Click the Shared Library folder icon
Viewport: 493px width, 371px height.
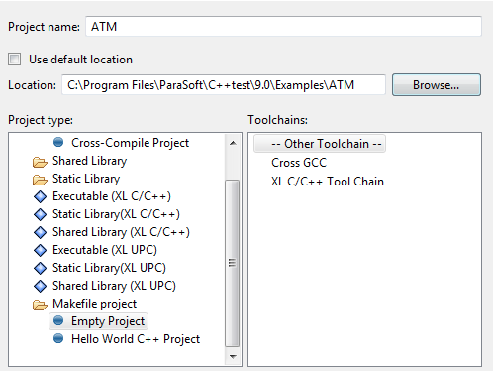pos(40,162)
